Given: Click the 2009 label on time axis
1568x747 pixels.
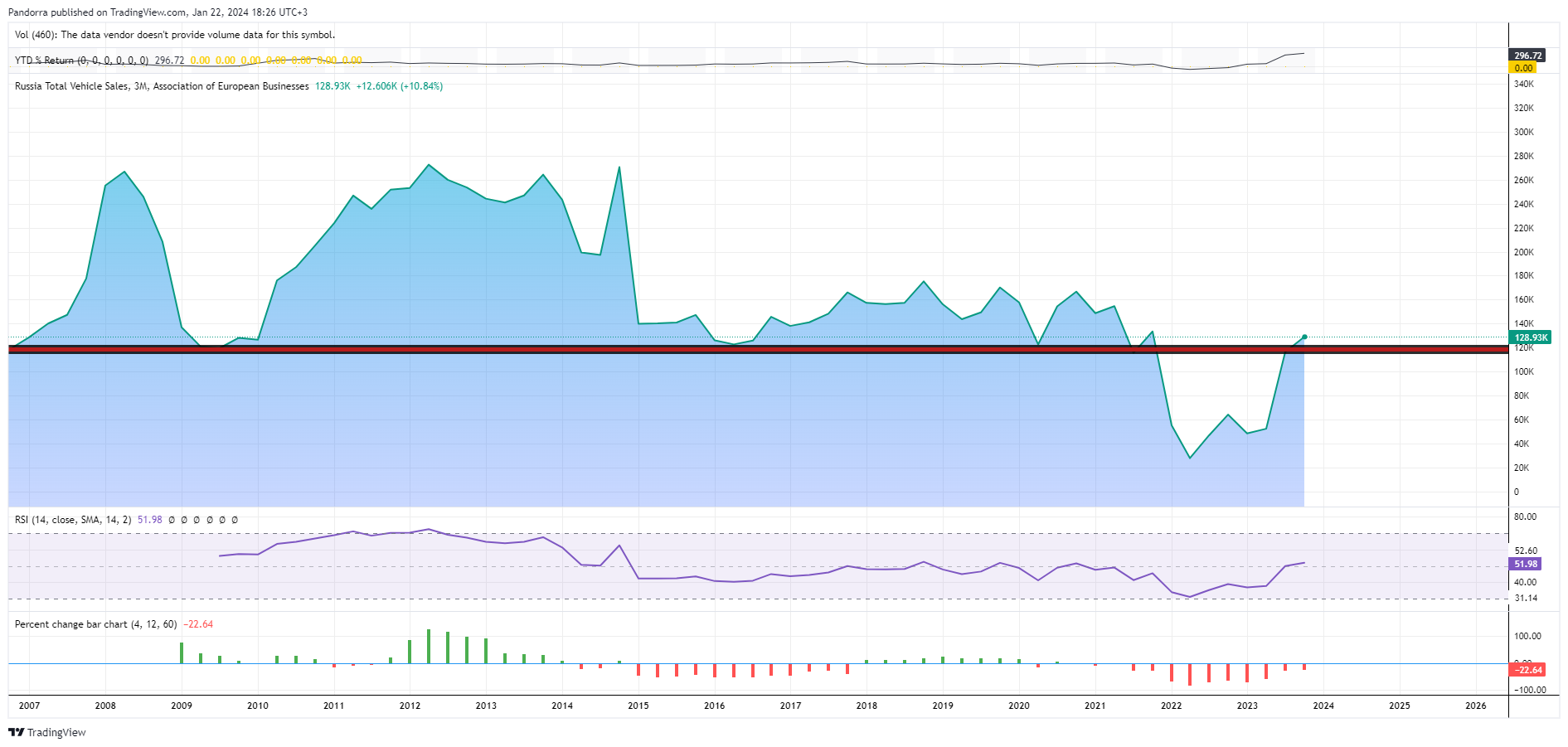Looking at the screenshot, I should coord(182,706).
